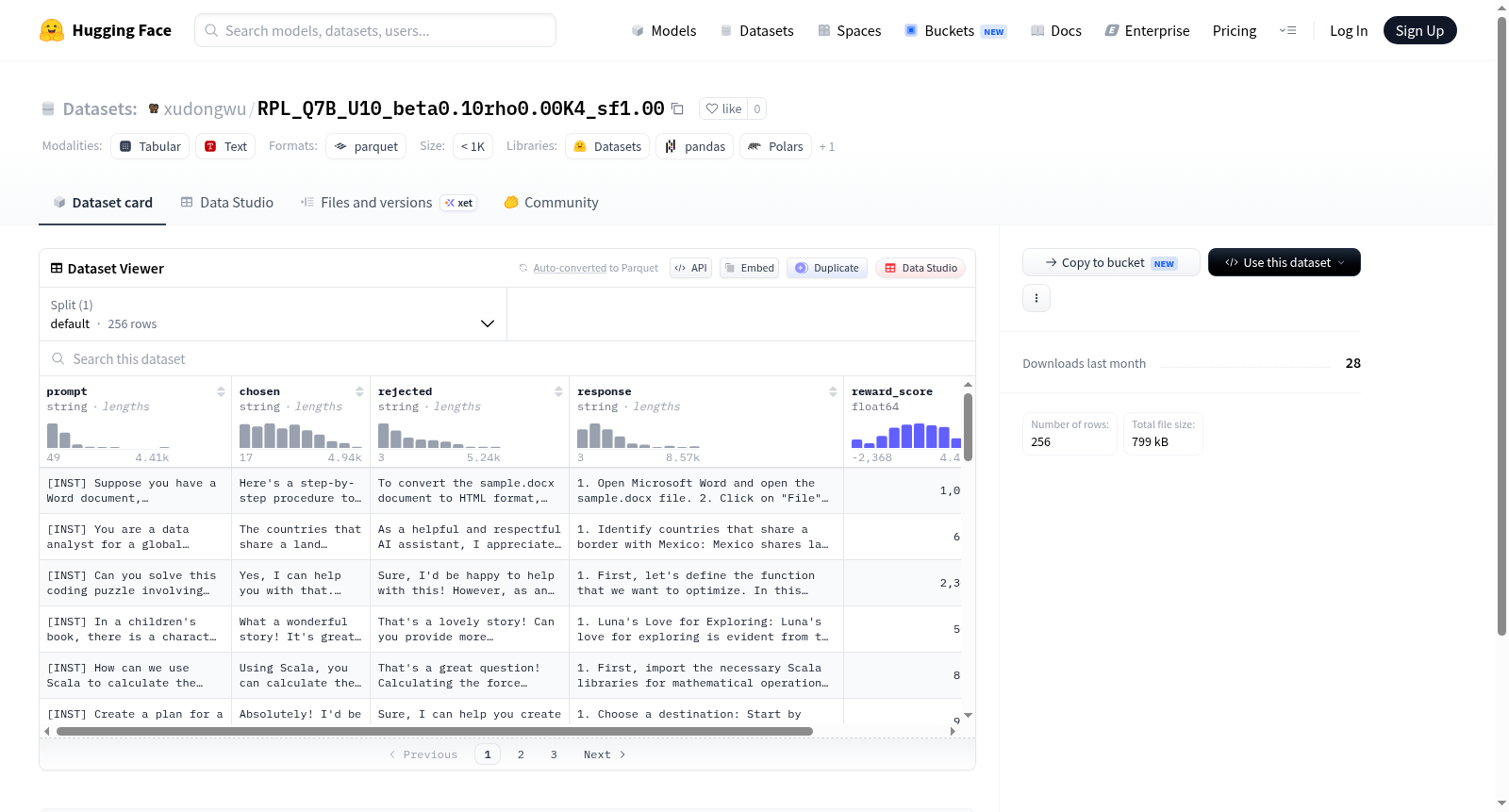Click the Log In link
The height and width of the screenshot is (812, 1509).
point(1348,30)
